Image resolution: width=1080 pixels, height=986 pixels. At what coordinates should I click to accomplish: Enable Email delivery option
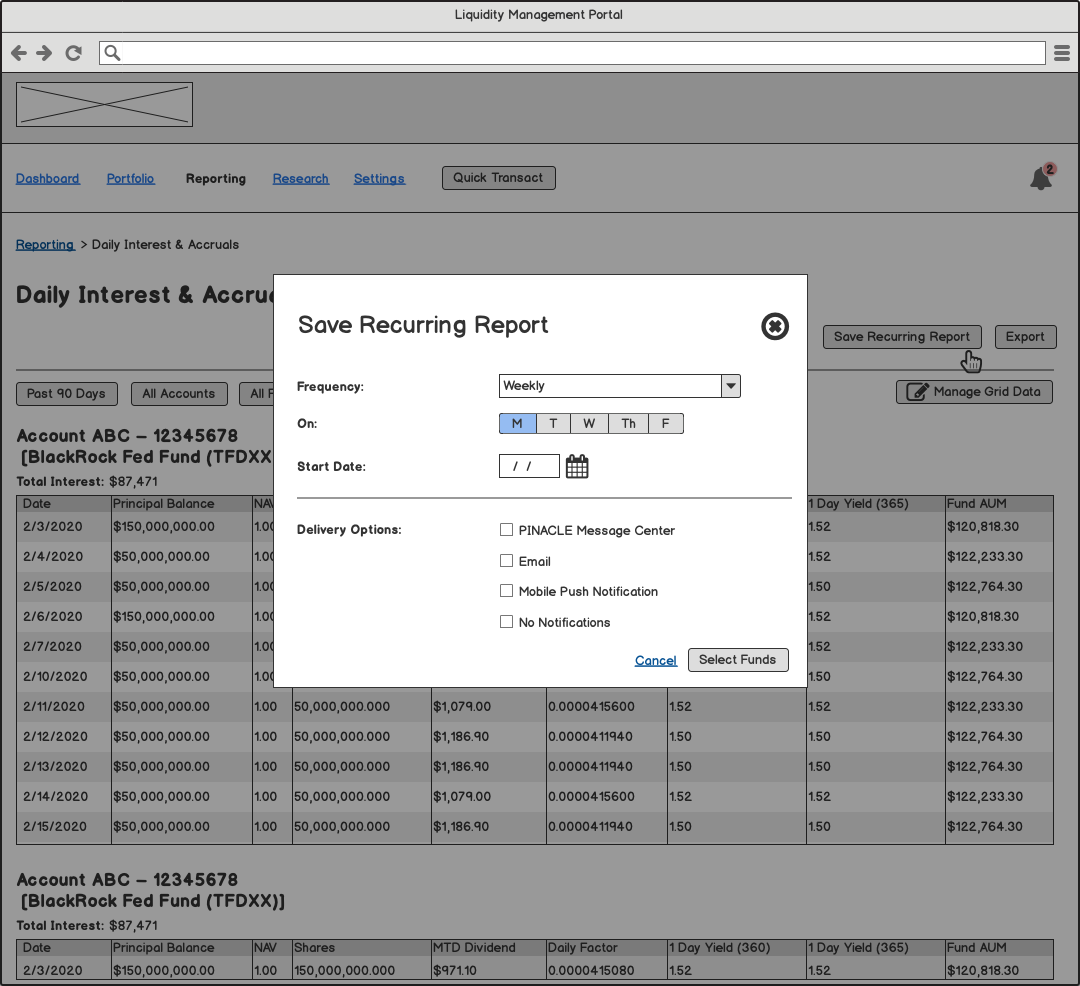pos(506,560)
